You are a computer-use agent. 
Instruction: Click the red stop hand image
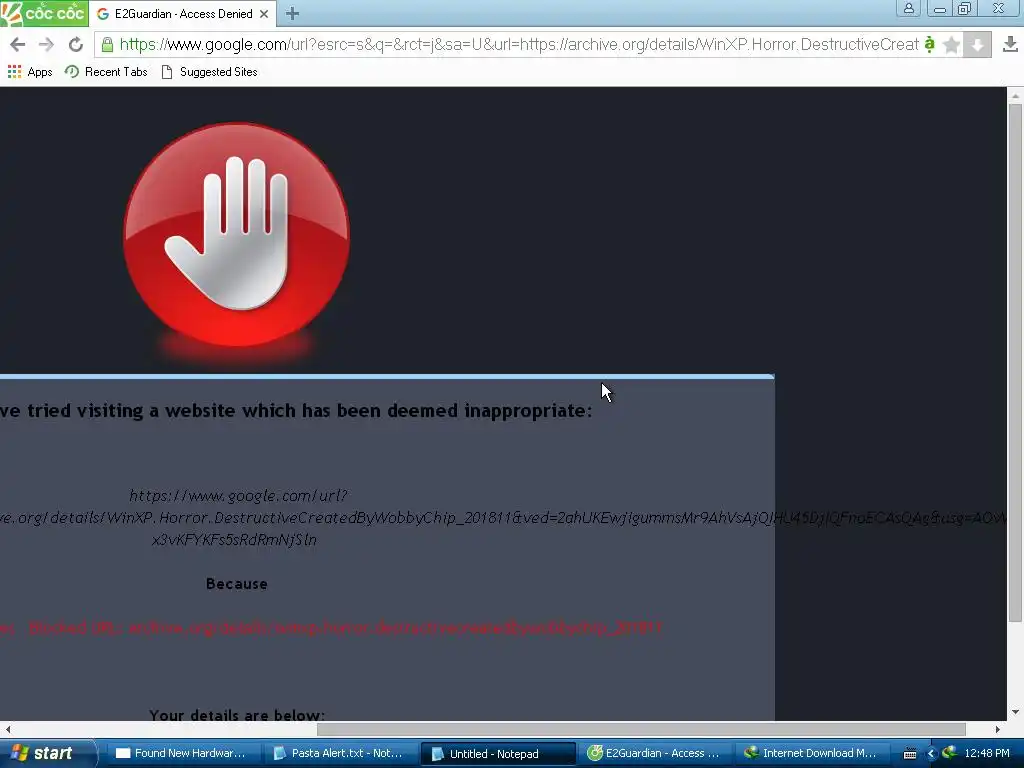(236, 235)
